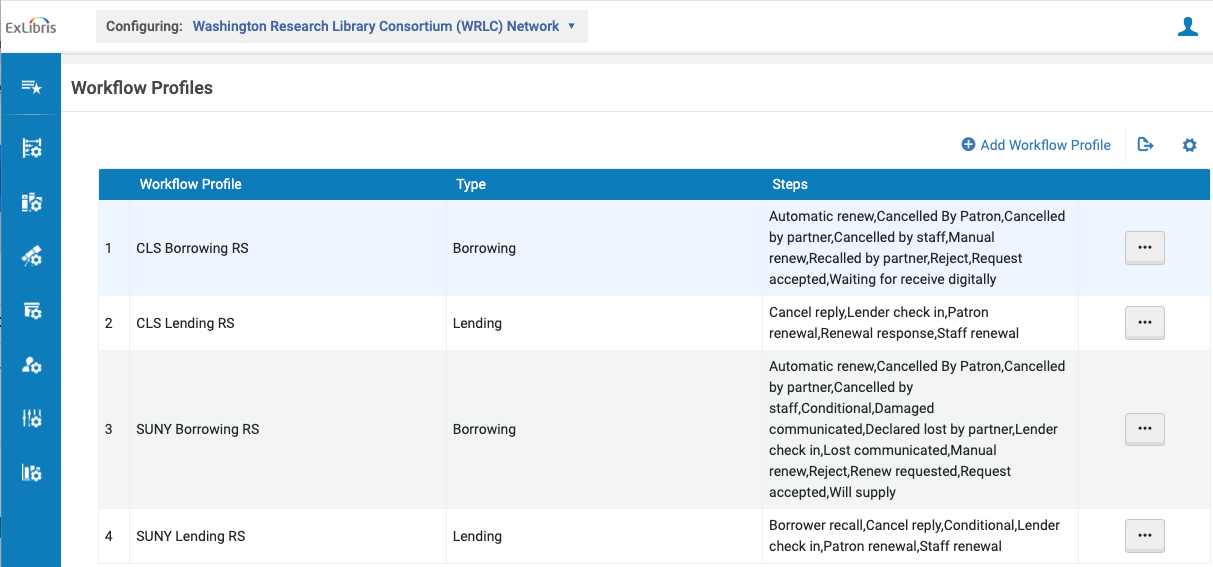The width and height of the screenshot is (1213, 567).
Task: Sort by Workflow Profile column header
Action: (x=190, y=184)
